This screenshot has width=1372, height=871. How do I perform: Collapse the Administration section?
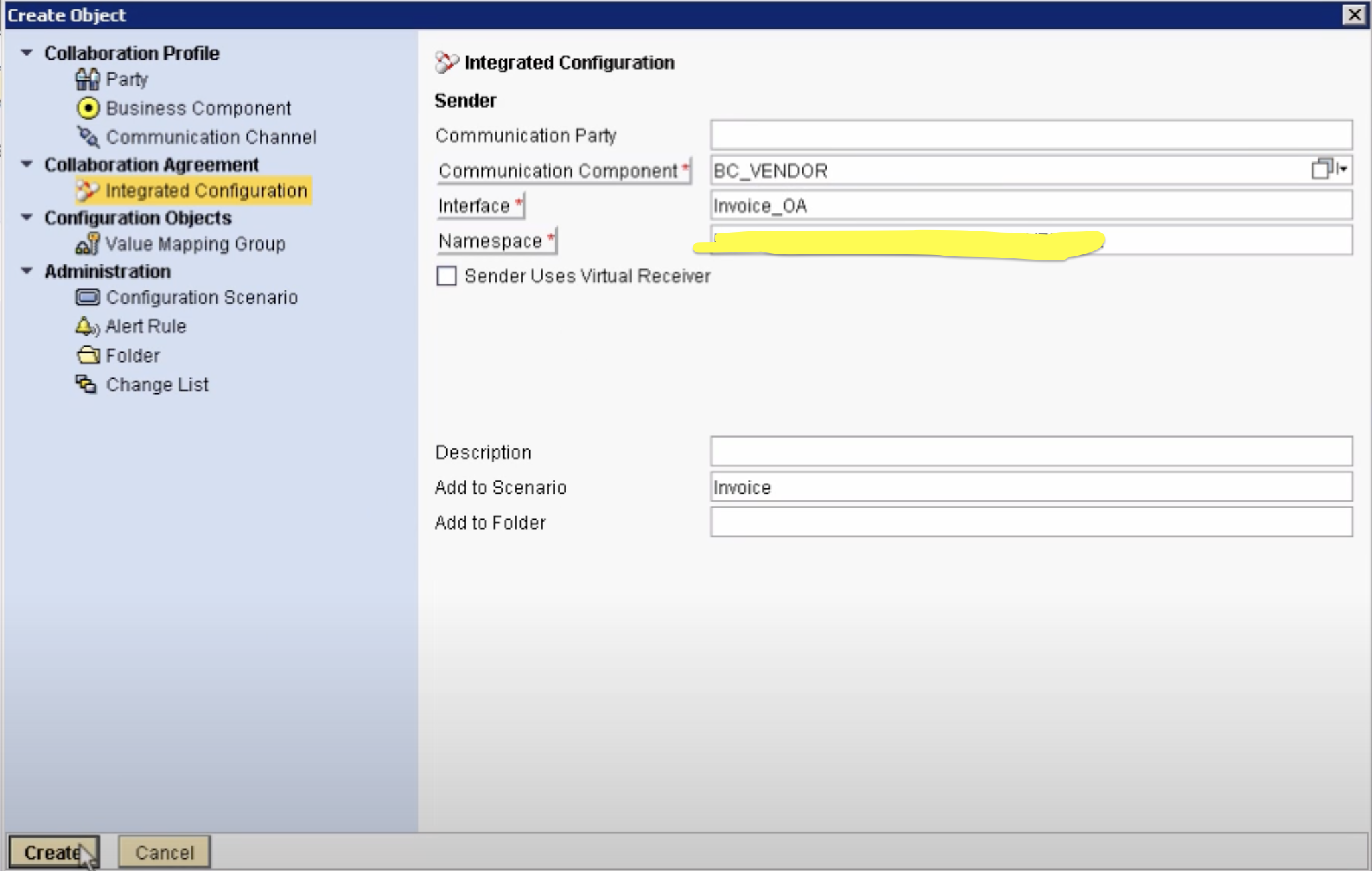[27, 271]
